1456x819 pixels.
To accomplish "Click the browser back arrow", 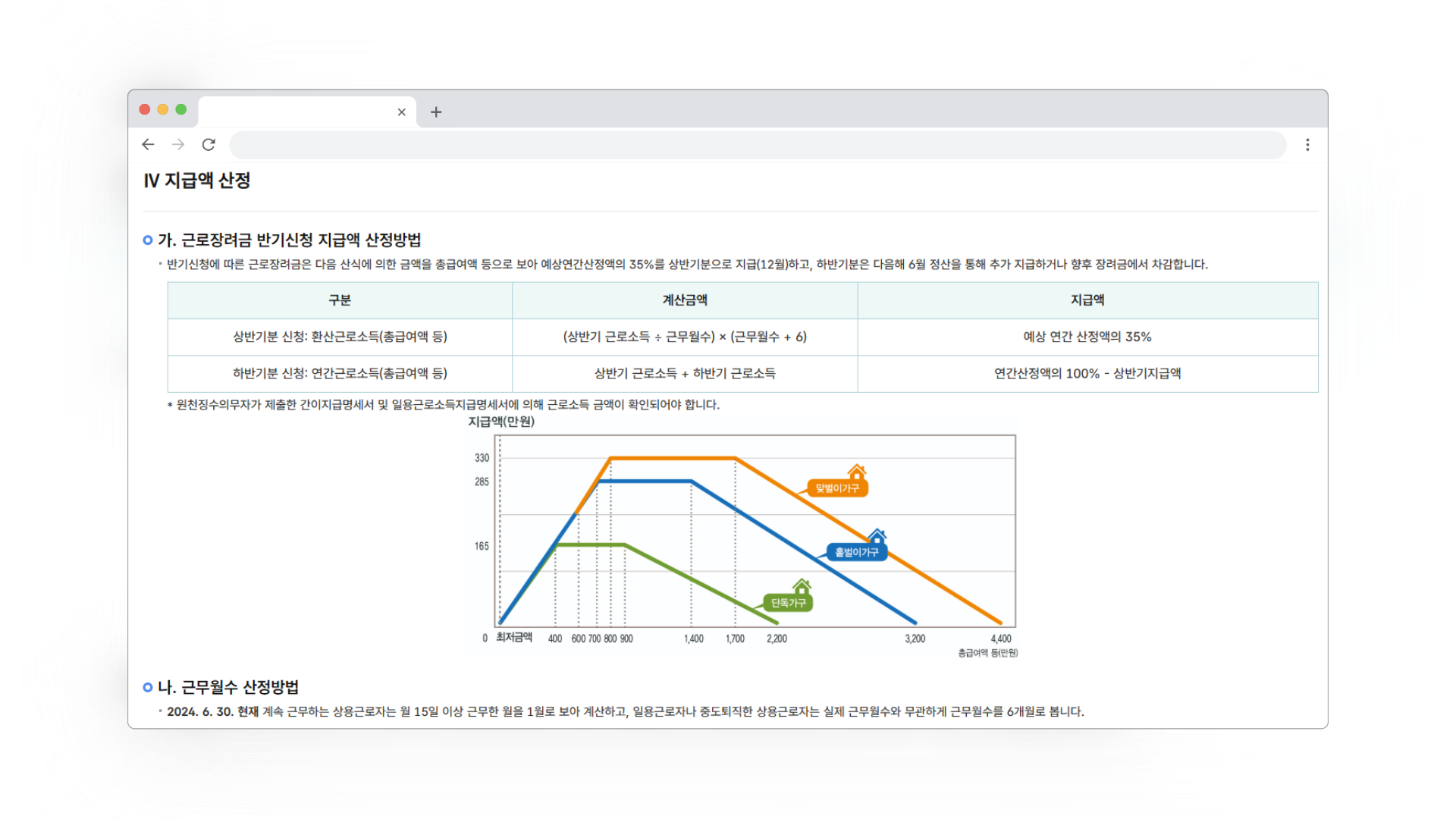I will pos(148,144).
